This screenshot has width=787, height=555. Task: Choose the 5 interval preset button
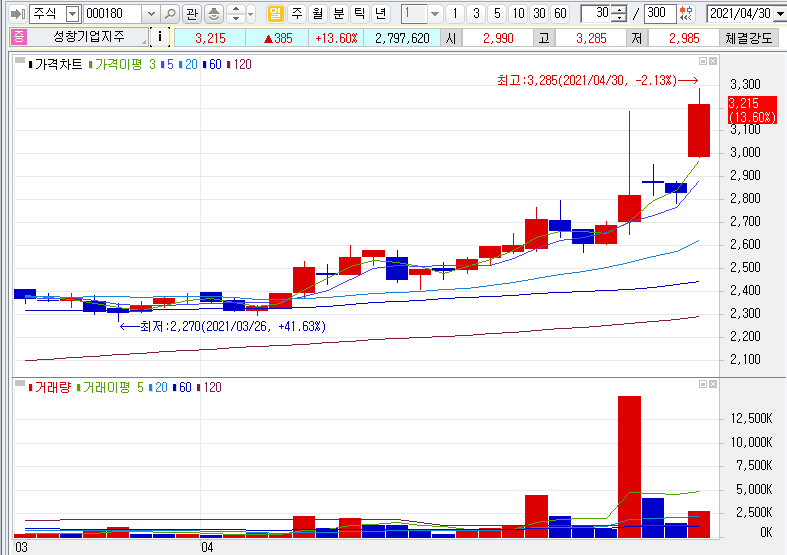[497, 14]
